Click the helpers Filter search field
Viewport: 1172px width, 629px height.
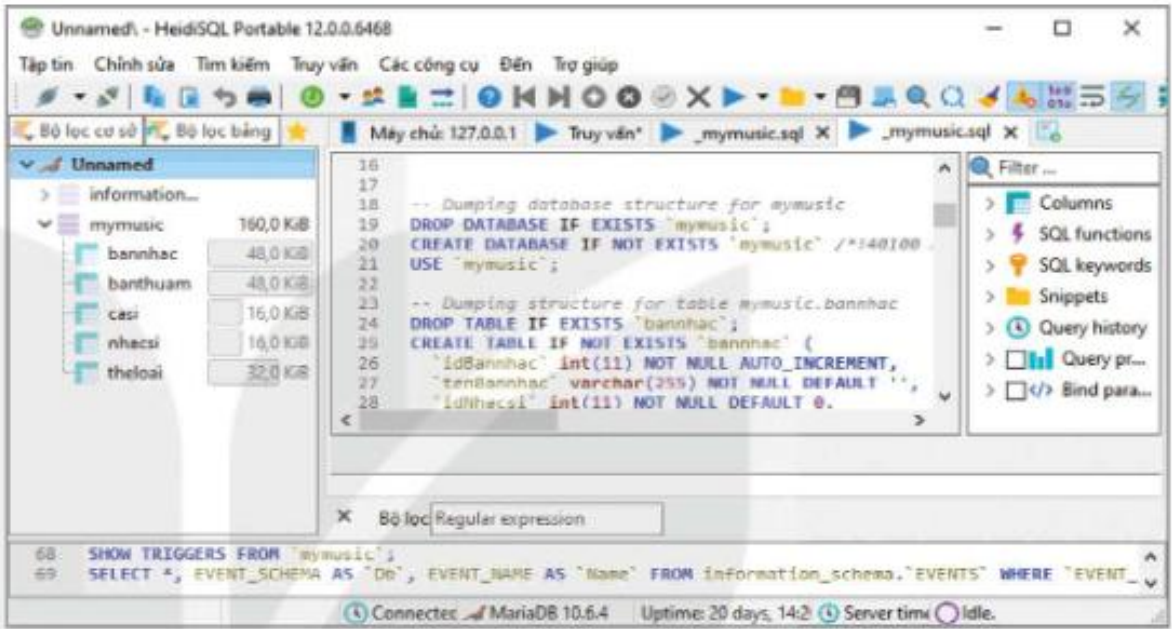click(x=1064, y=168)
